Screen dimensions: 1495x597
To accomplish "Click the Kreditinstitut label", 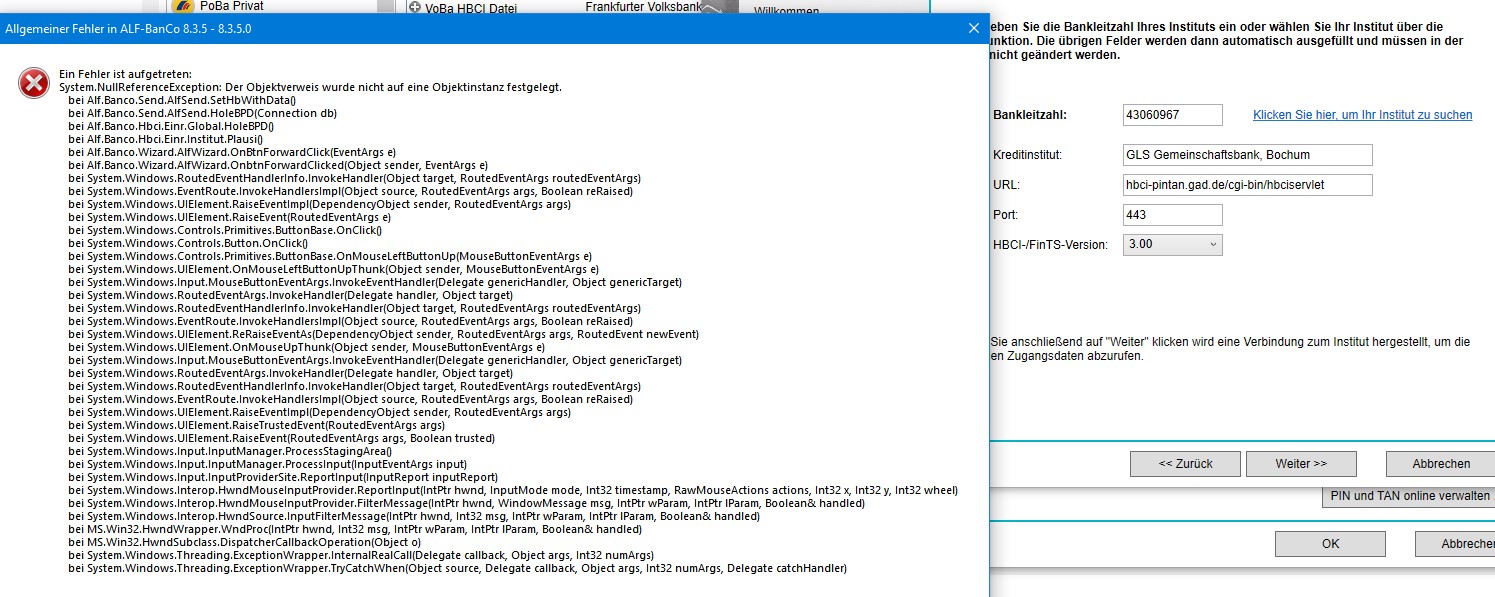I will click(1027, 155).
